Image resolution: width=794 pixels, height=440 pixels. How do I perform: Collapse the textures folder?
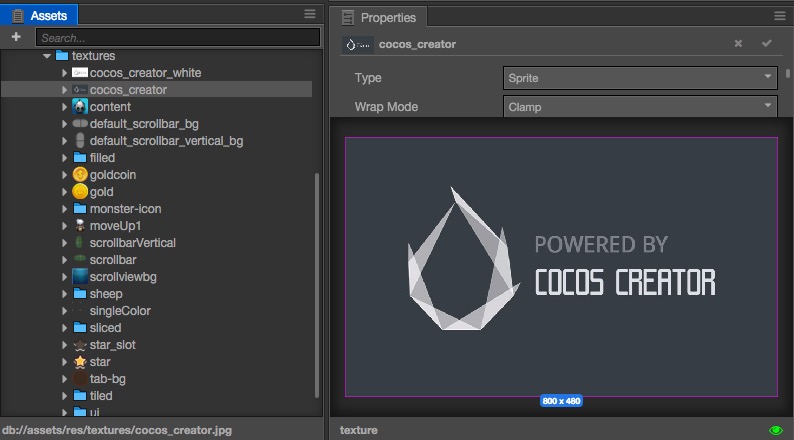coord(47,56)
